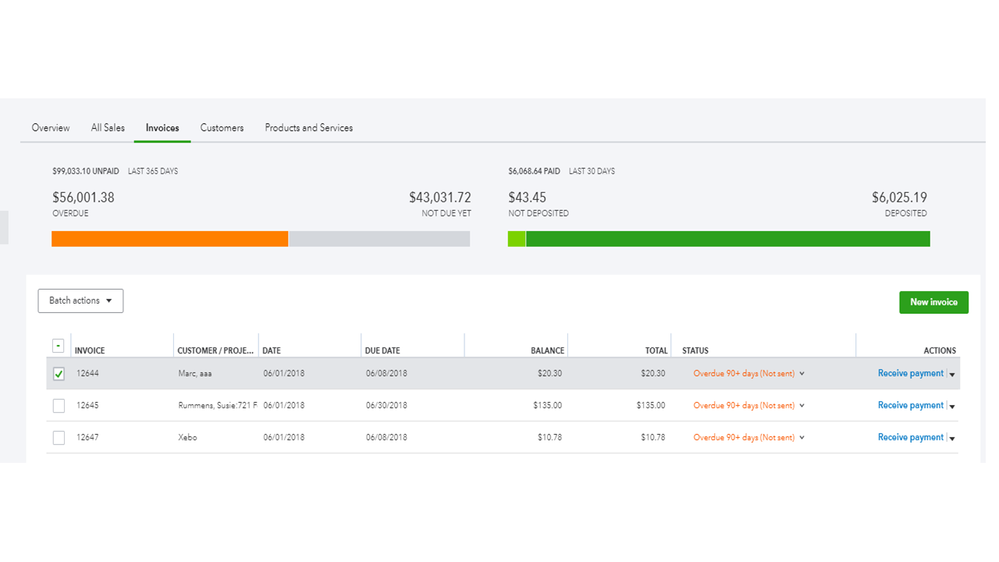The height and width of the screenshot is (562, 999).
Task: Open actions arrow for Rummens, Susie invoice
Action: 952,407
